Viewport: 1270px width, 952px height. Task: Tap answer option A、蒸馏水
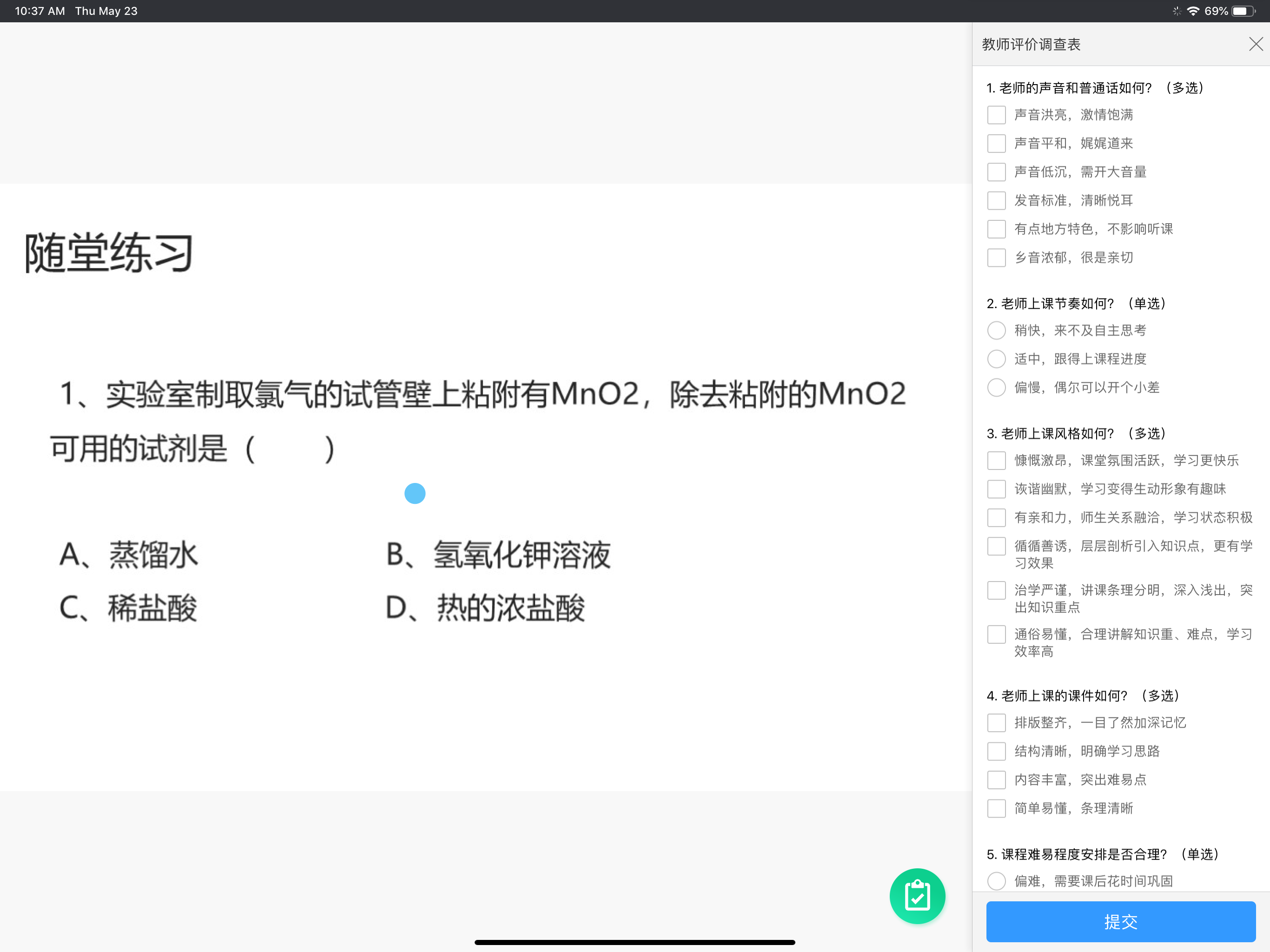[x=129, y=555]
